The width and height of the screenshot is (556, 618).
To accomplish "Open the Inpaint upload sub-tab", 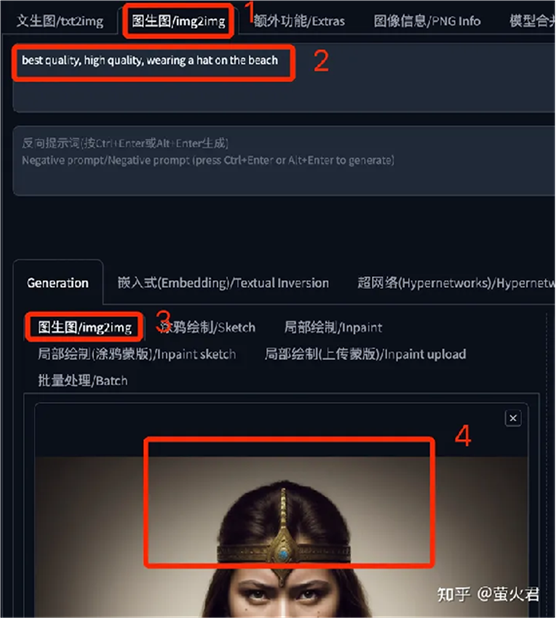I will pos(365,354).
